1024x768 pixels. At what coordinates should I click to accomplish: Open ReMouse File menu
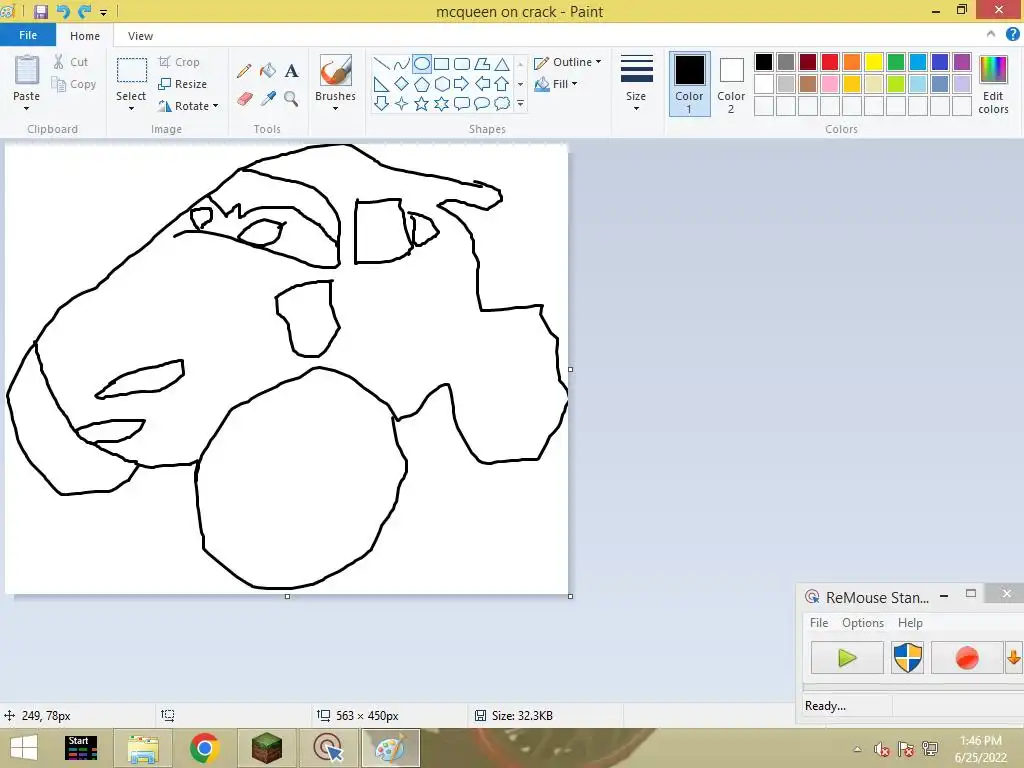click(x=819, y=622)
